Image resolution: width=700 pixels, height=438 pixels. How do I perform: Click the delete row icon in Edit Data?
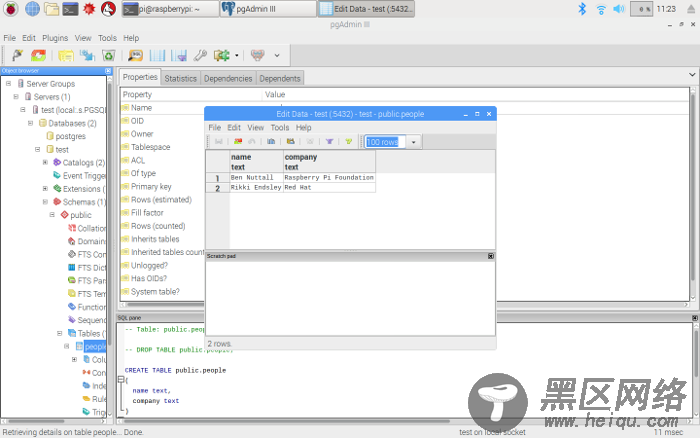click(x=310, y=142)
